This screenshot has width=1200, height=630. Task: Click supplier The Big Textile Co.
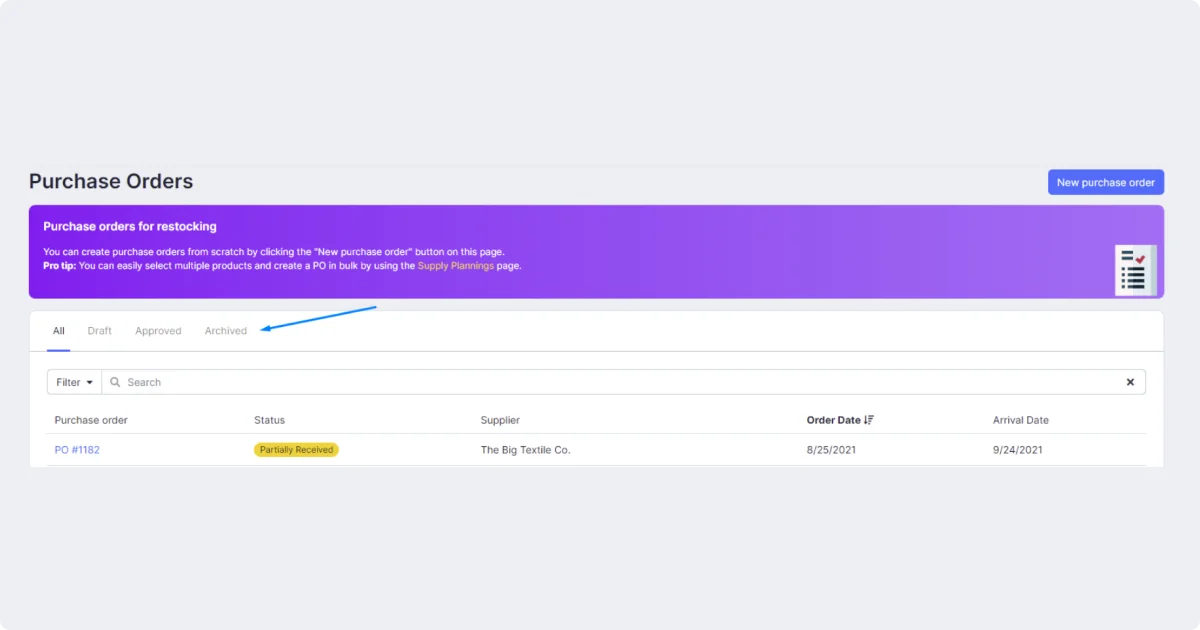click(x=525, y=450)
